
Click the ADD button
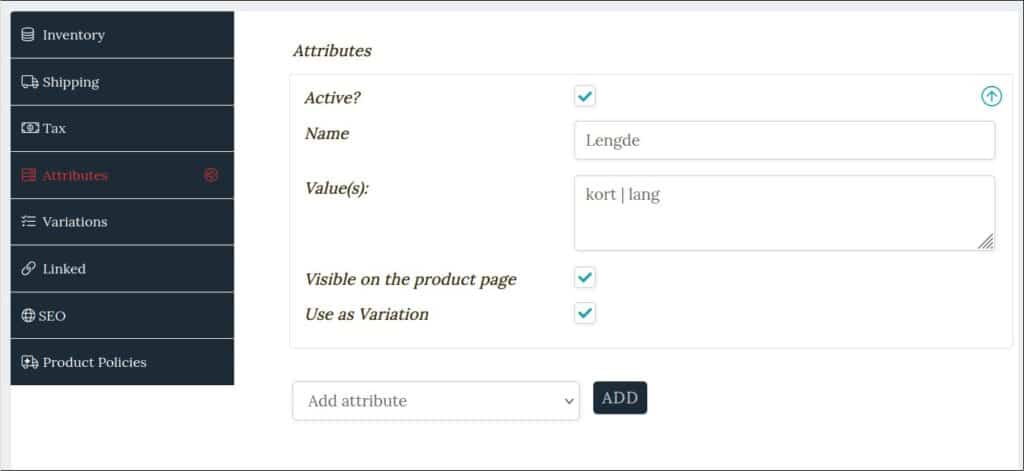point(620,398)
